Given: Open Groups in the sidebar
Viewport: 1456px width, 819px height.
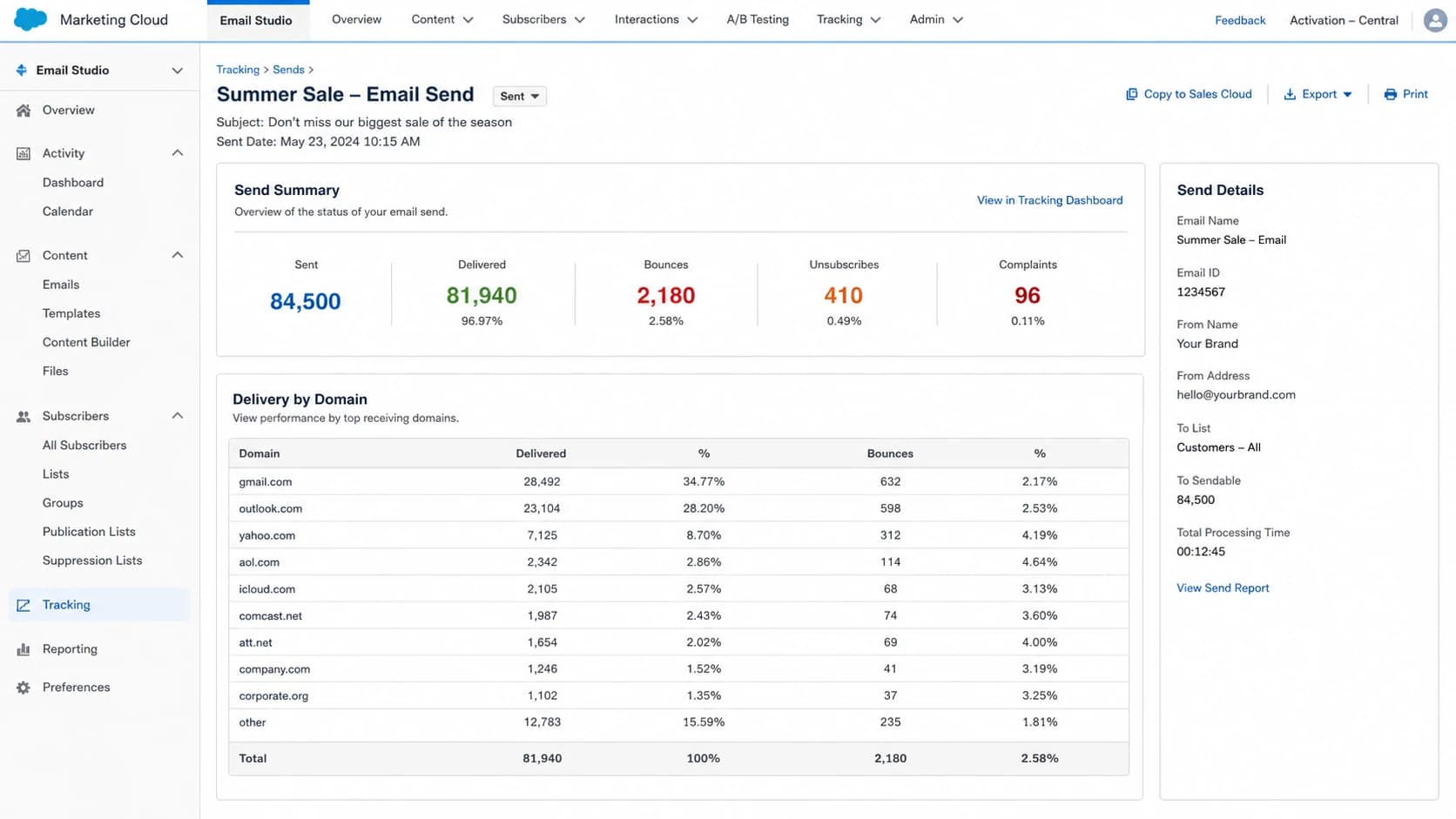Looking at the screenshot, I should 63,503.
